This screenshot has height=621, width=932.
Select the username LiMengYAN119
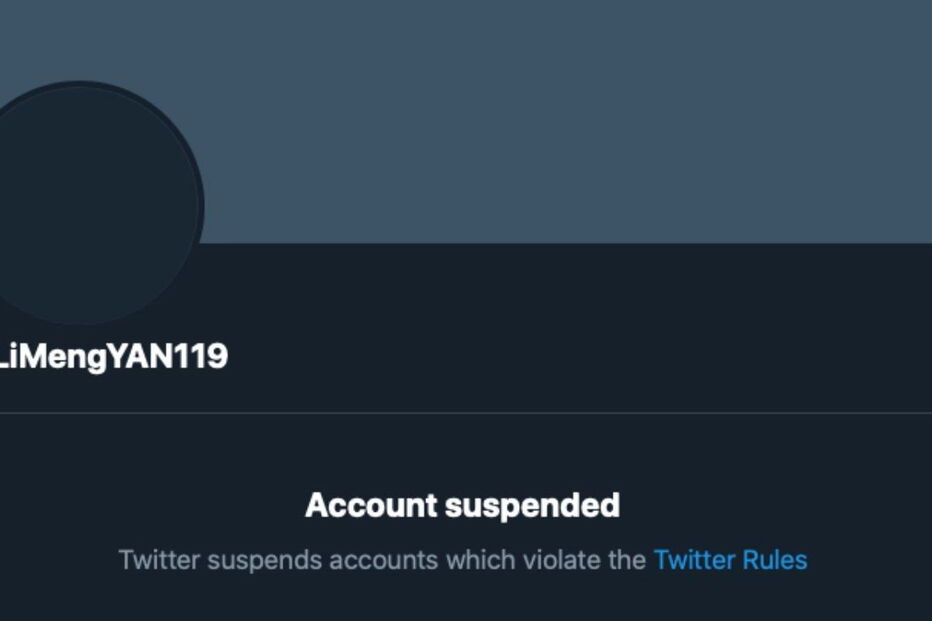pos(113,352)
